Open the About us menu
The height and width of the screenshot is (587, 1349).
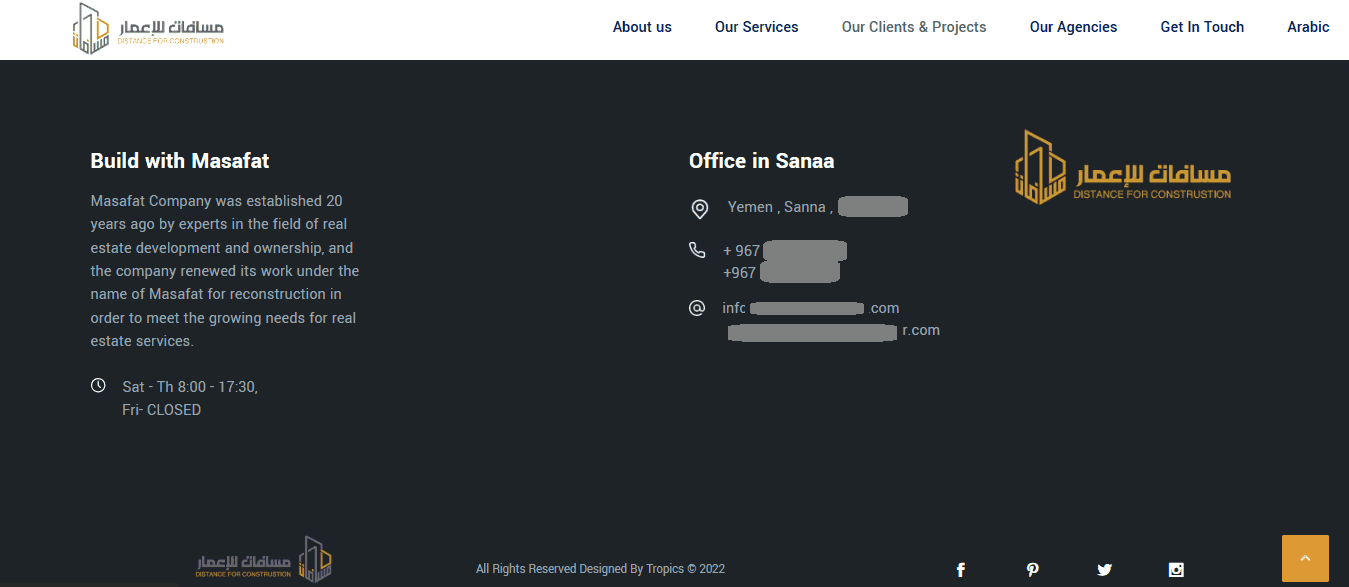tap(642, 27)
